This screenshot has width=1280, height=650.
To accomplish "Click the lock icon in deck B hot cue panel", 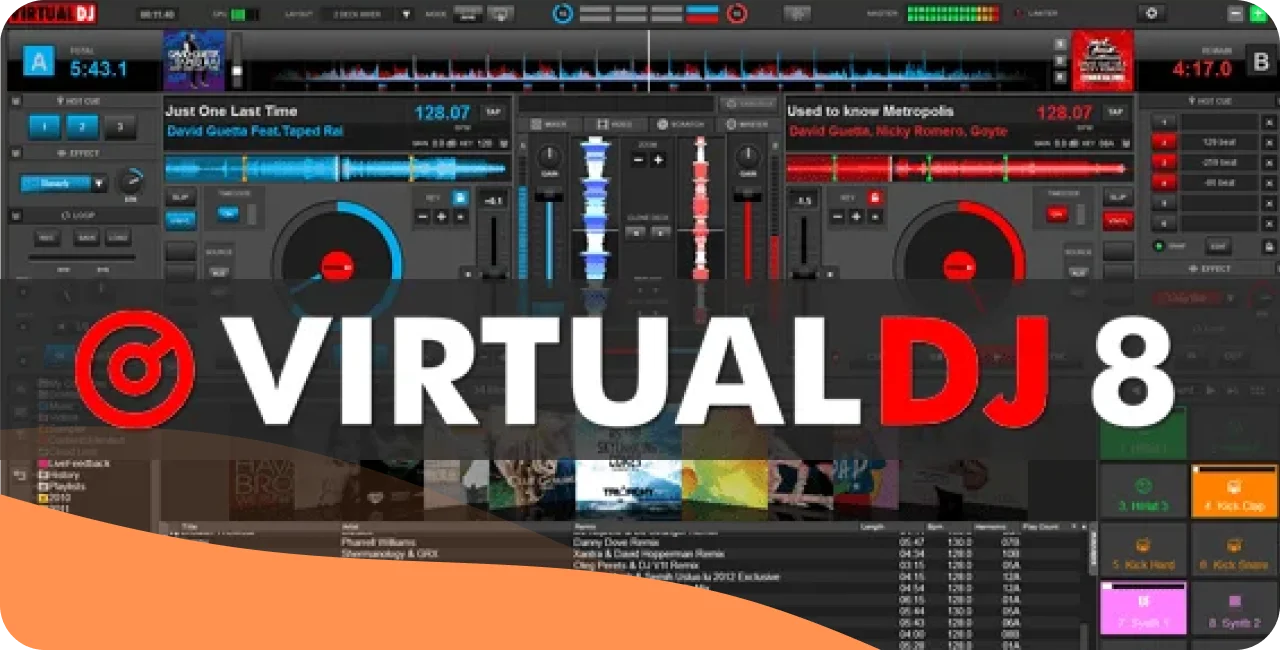I will (x=1269, y=246).
